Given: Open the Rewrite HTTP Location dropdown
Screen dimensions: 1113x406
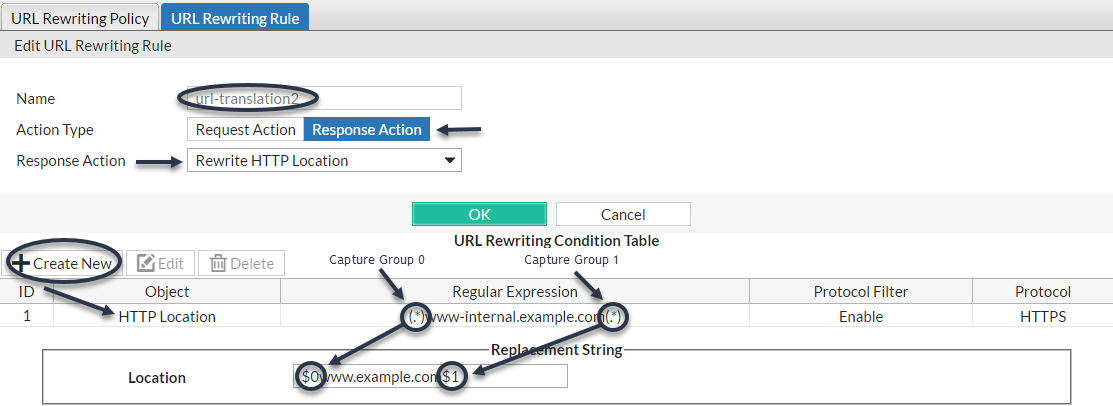Looking at the screenshot, I should 324,160.
